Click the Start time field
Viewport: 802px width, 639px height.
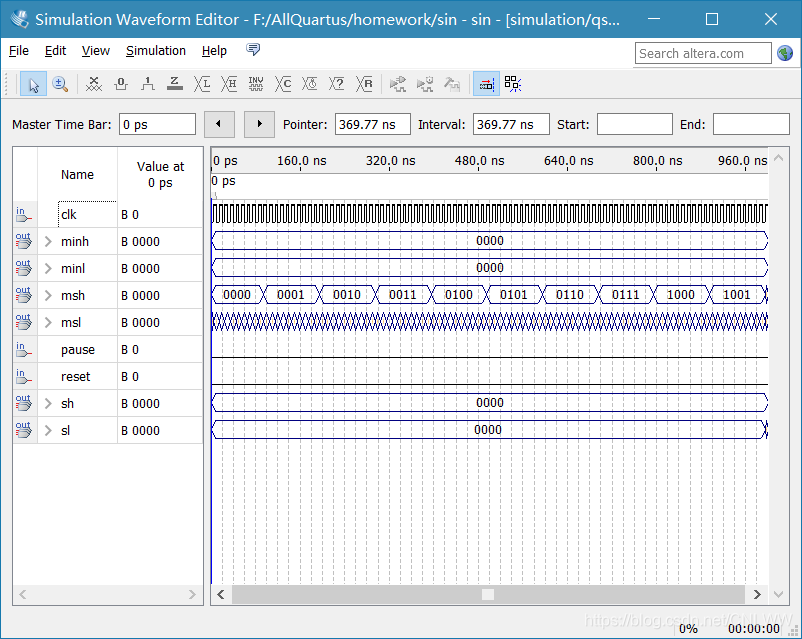[x=634, y=124]
